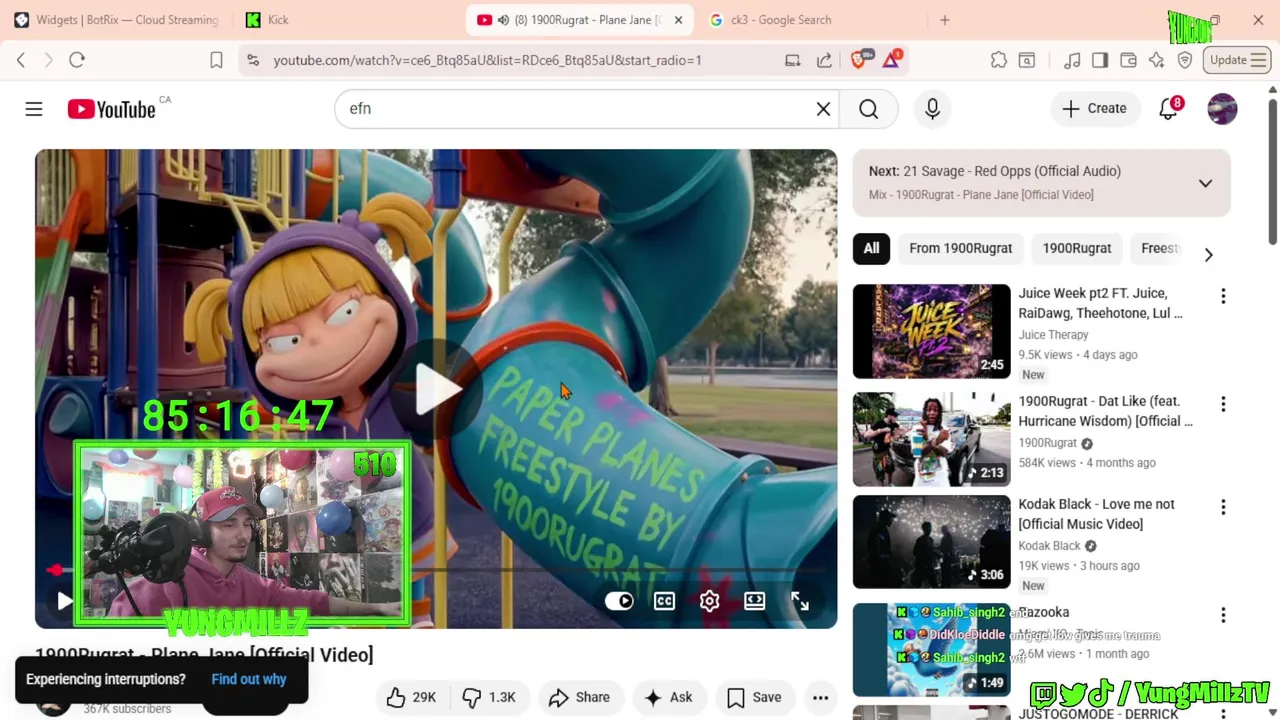Go back in browser history
The width and height of the screenshot is (1280, 720).
click(21, 60)
